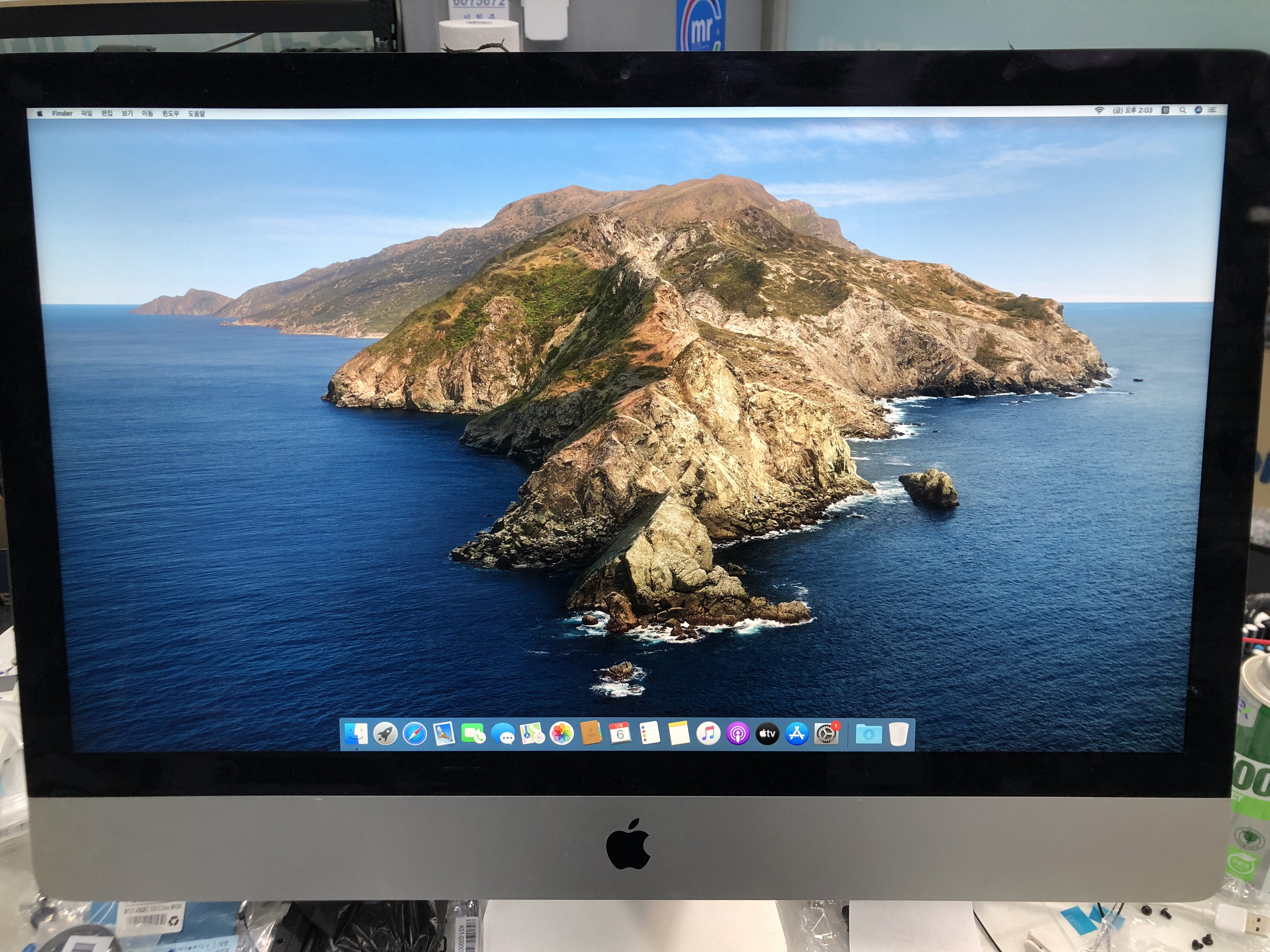This screenshot has width=1270, height=952.
Task: Click Wi-Fi status icon in menu bar
Action: (1099, 110)
